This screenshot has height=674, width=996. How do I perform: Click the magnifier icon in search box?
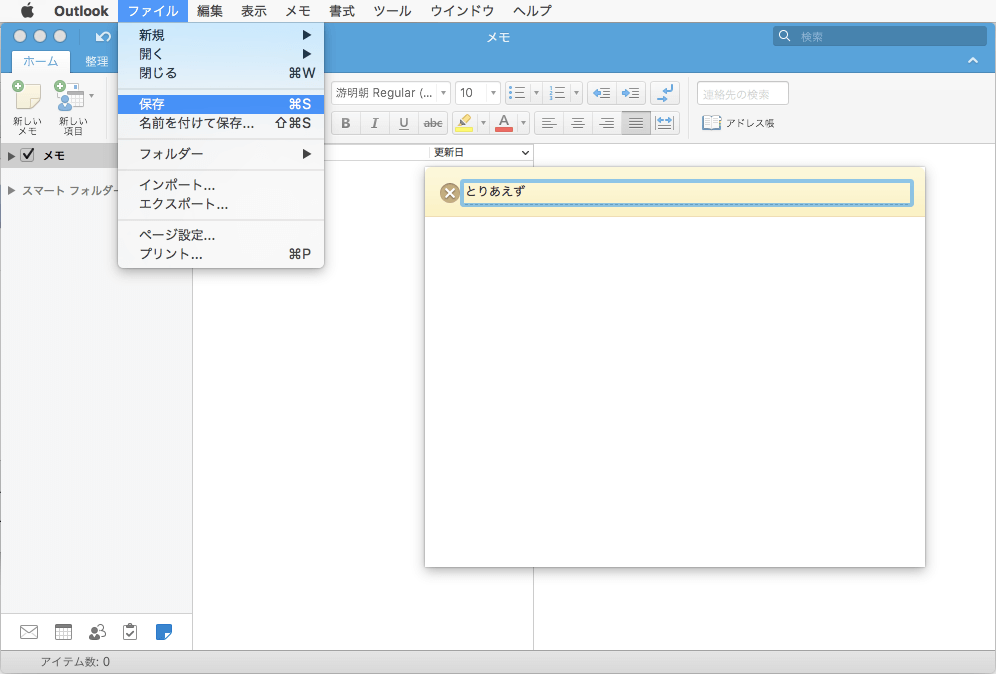pyautogui.click(x=784, y=36)
